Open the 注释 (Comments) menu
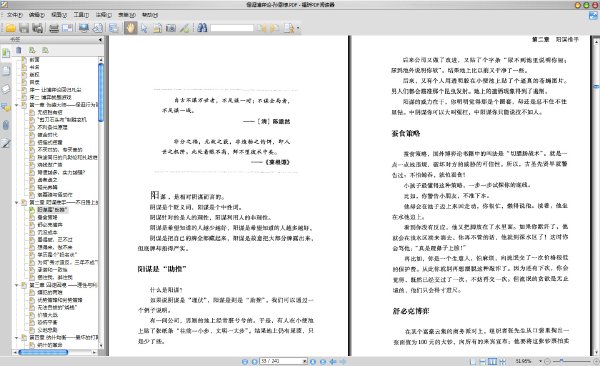Image resolution: width=600 pixels, height=366 pixels. (x=104, y=15)
